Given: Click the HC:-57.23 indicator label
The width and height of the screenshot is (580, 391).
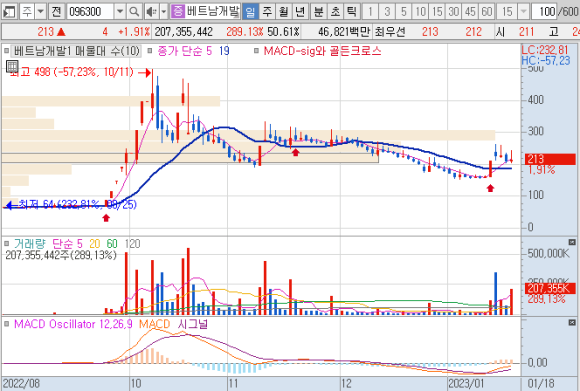Looking at the screenshot, I should pos(546,60).
